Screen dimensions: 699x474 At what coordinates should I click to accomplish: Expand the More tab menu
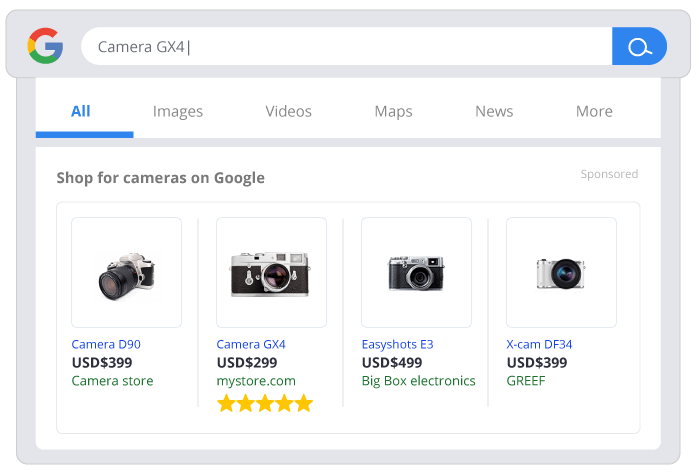[594, 111]
